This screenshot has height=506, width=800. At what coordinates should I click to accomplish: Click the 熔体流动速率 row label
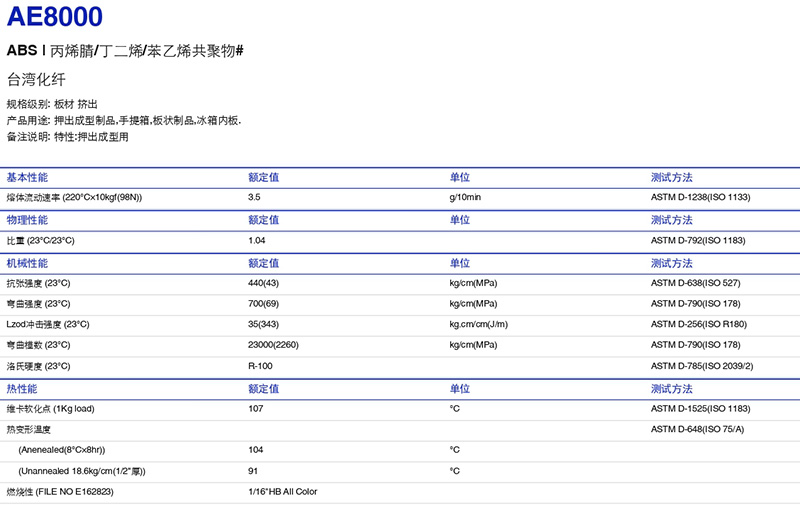75,197
